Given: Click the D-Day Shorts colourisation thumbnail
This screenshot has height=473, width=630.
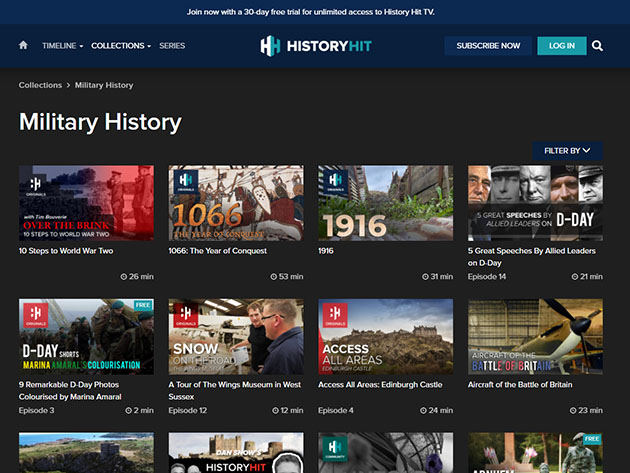Looking at the screenshot, I should point(86,336).
